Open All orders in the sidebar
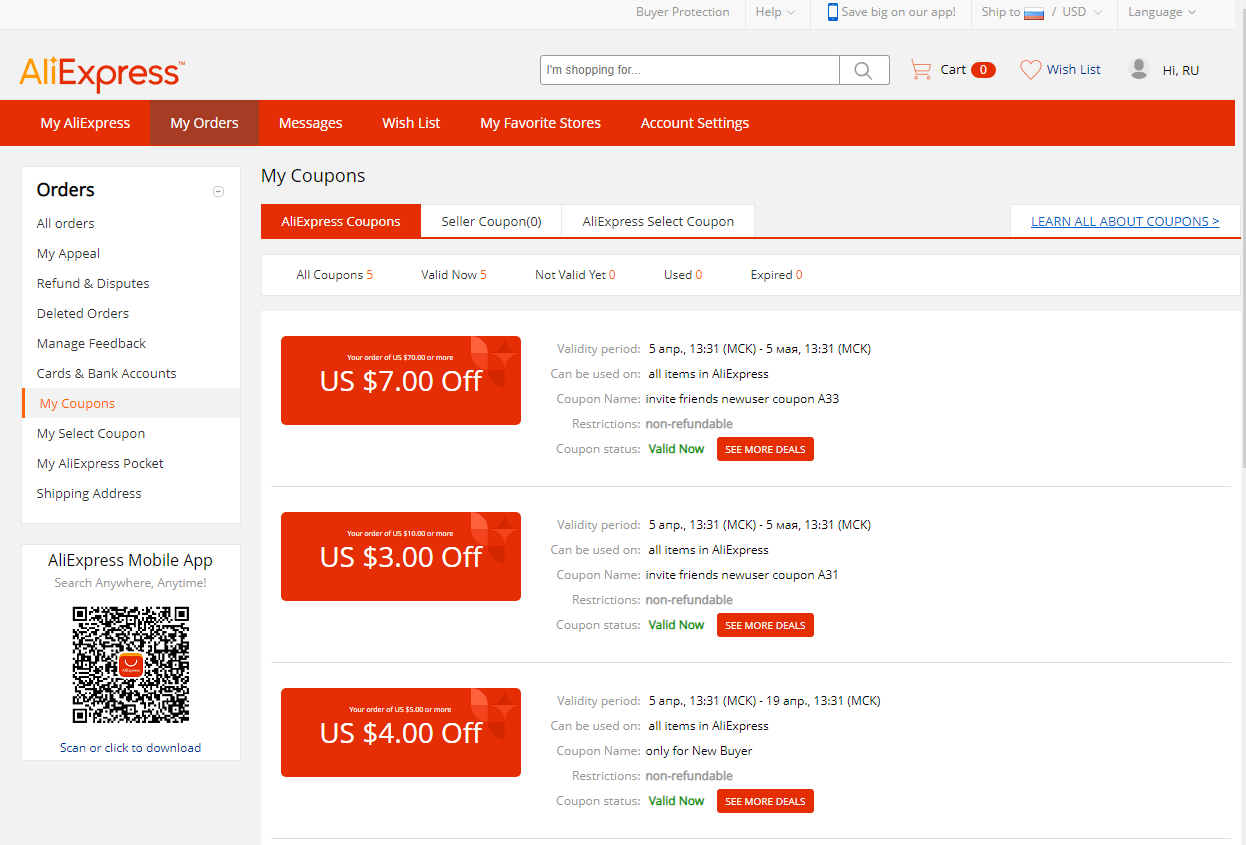Image resolution: width=1246 pixels, height=845 pixels. pos(66,223)
